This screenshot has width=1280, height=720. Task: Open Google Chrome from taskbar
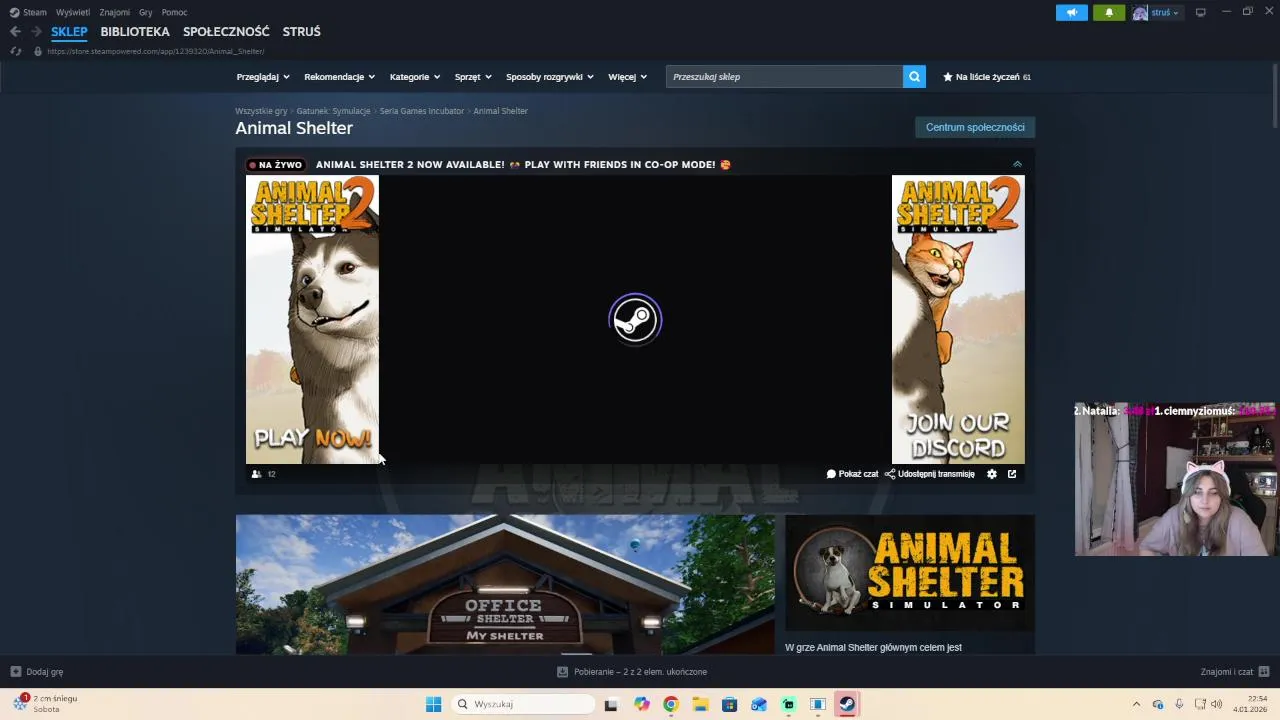[671, 704]
